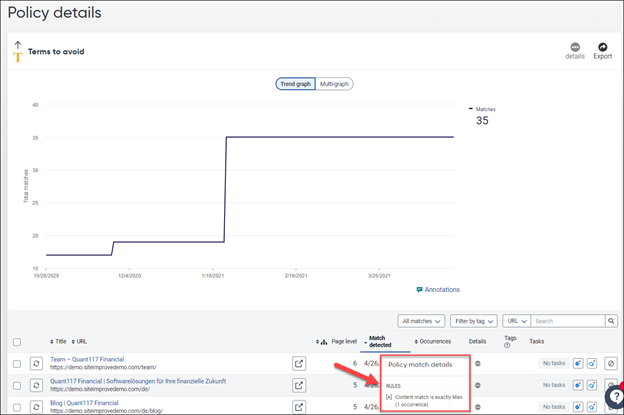Click the upward arrow above Terms to avoid
The width and height of the screenshot is (624, 415).
(18, 44)
